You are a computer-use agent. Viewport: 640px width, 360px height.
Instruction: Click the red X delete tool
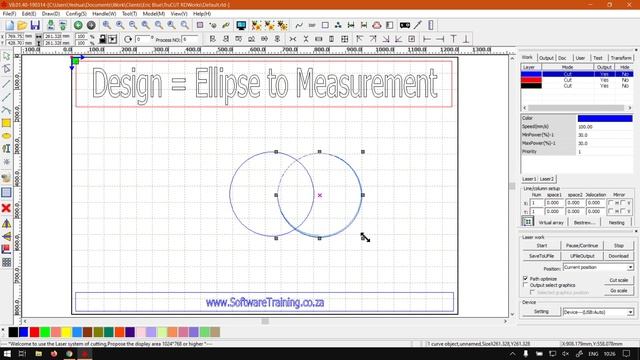point(6,208)
